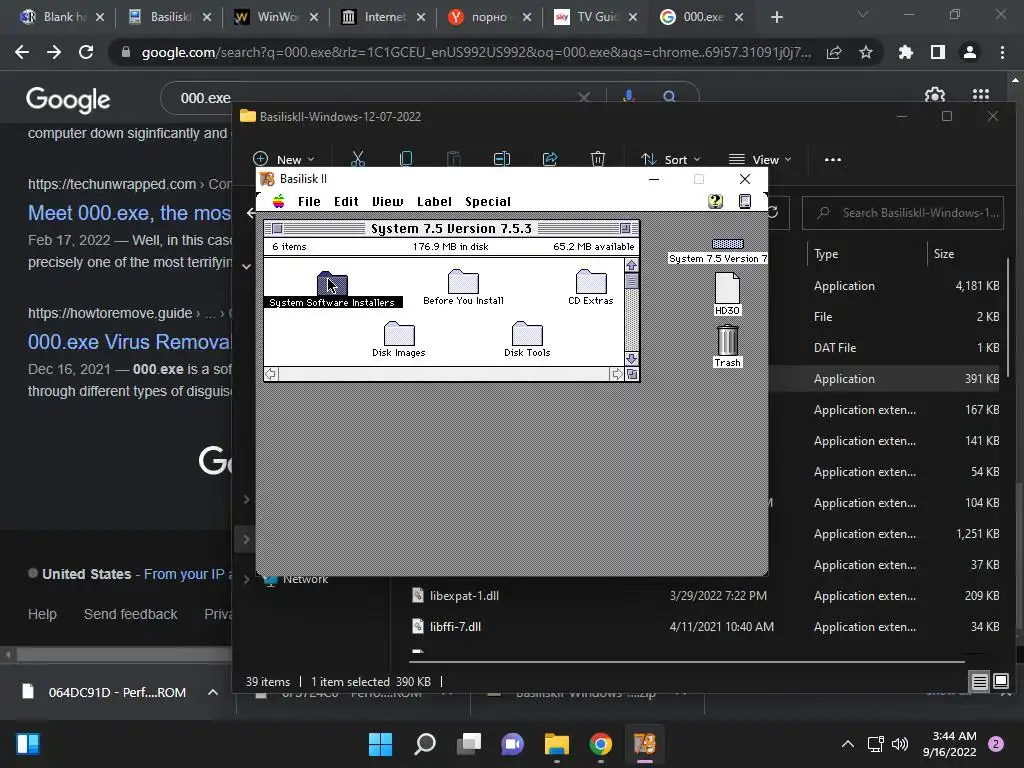Open a new Chrome tab

(x=777, y=18)
